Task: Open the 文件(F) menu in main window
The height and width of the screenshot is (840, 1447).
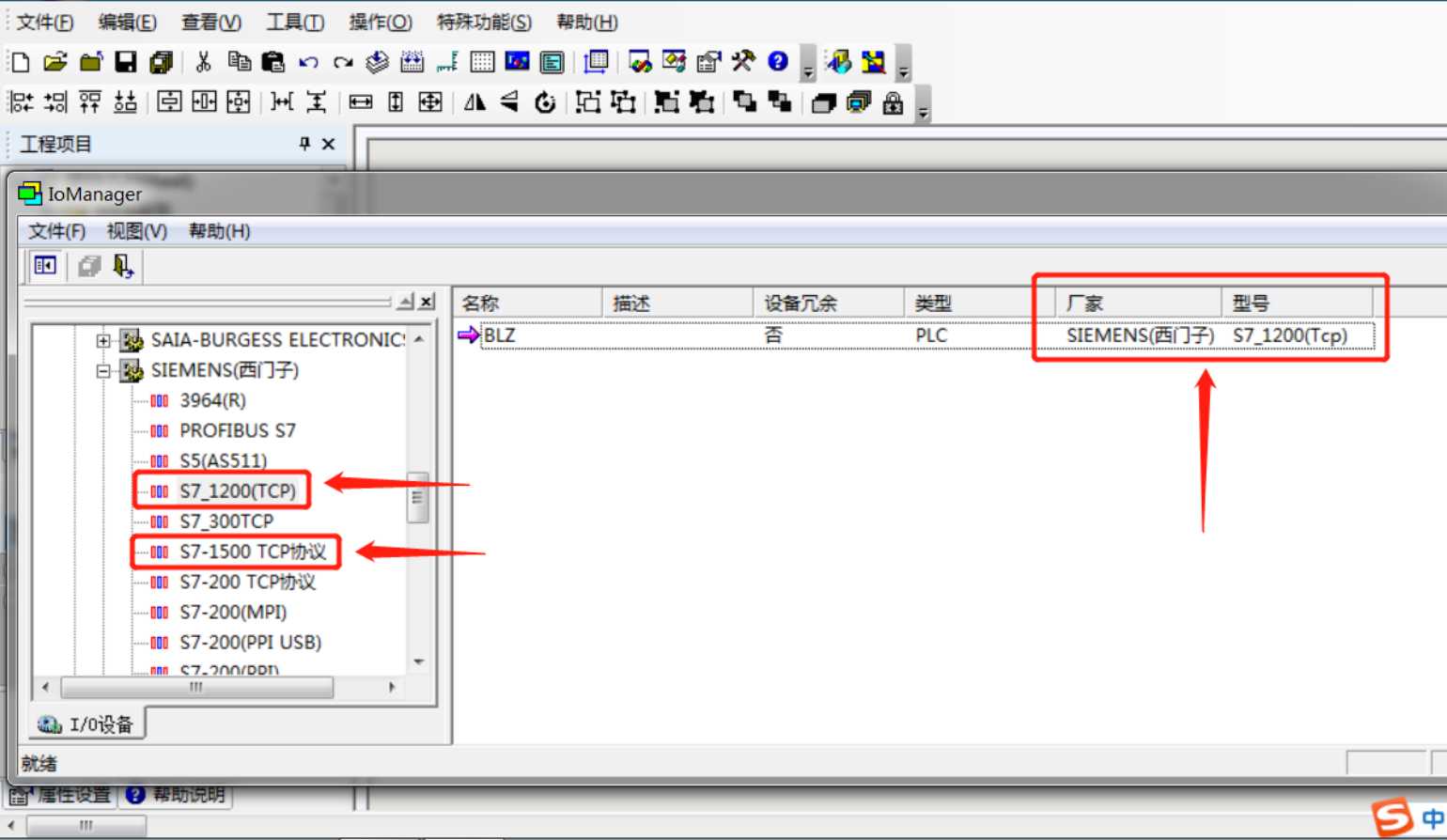Action: (45, 22)
